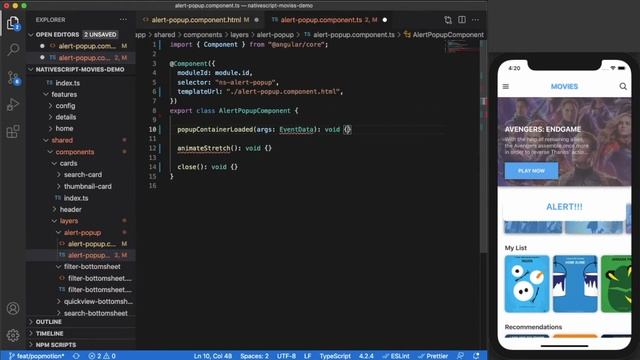Open the Explorer view in activity bar
This screenshot has height=360, width=640.
pyautogui.click(x=13, y=23)
